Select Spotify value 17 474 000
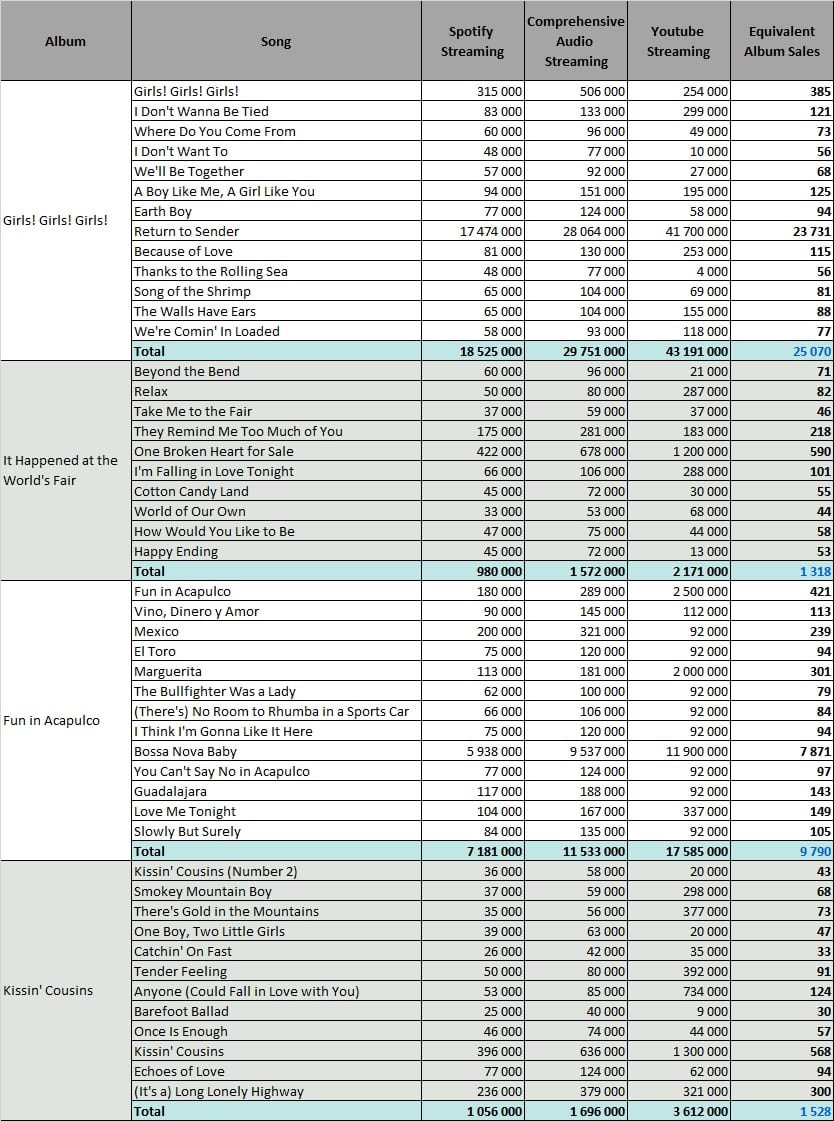 (472, 231)
